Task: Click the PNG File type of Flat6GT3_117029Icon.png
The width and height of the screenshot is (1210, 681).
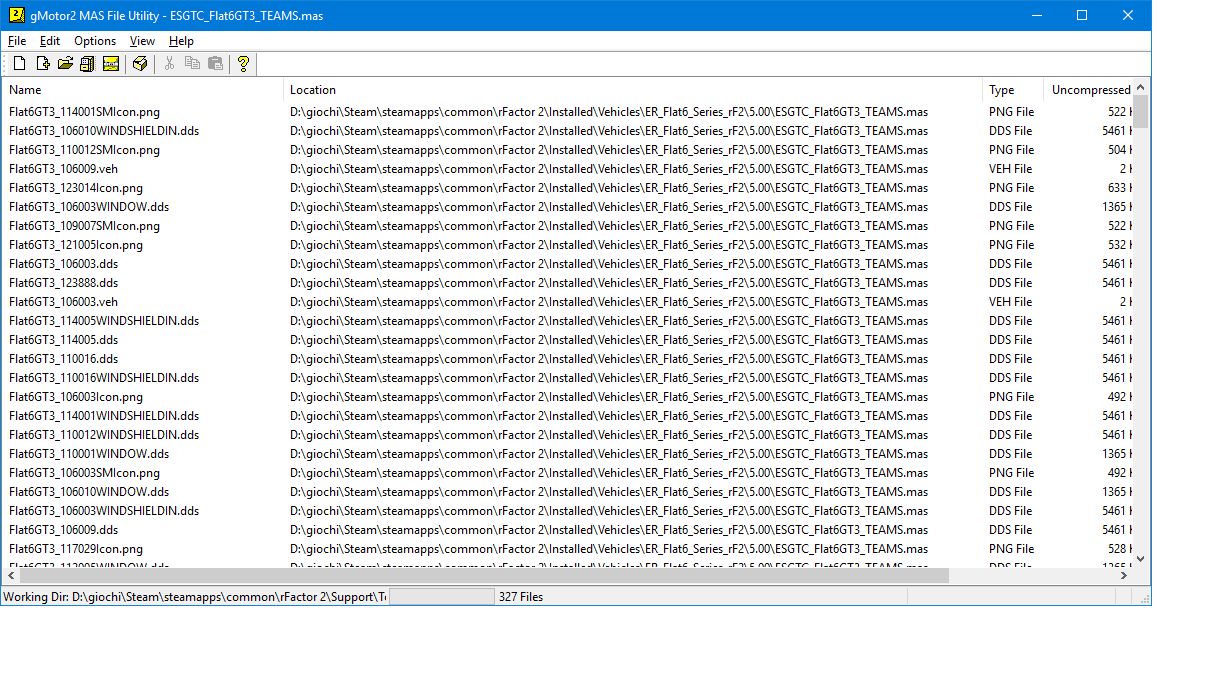Action: click(x=1011, y=549)
